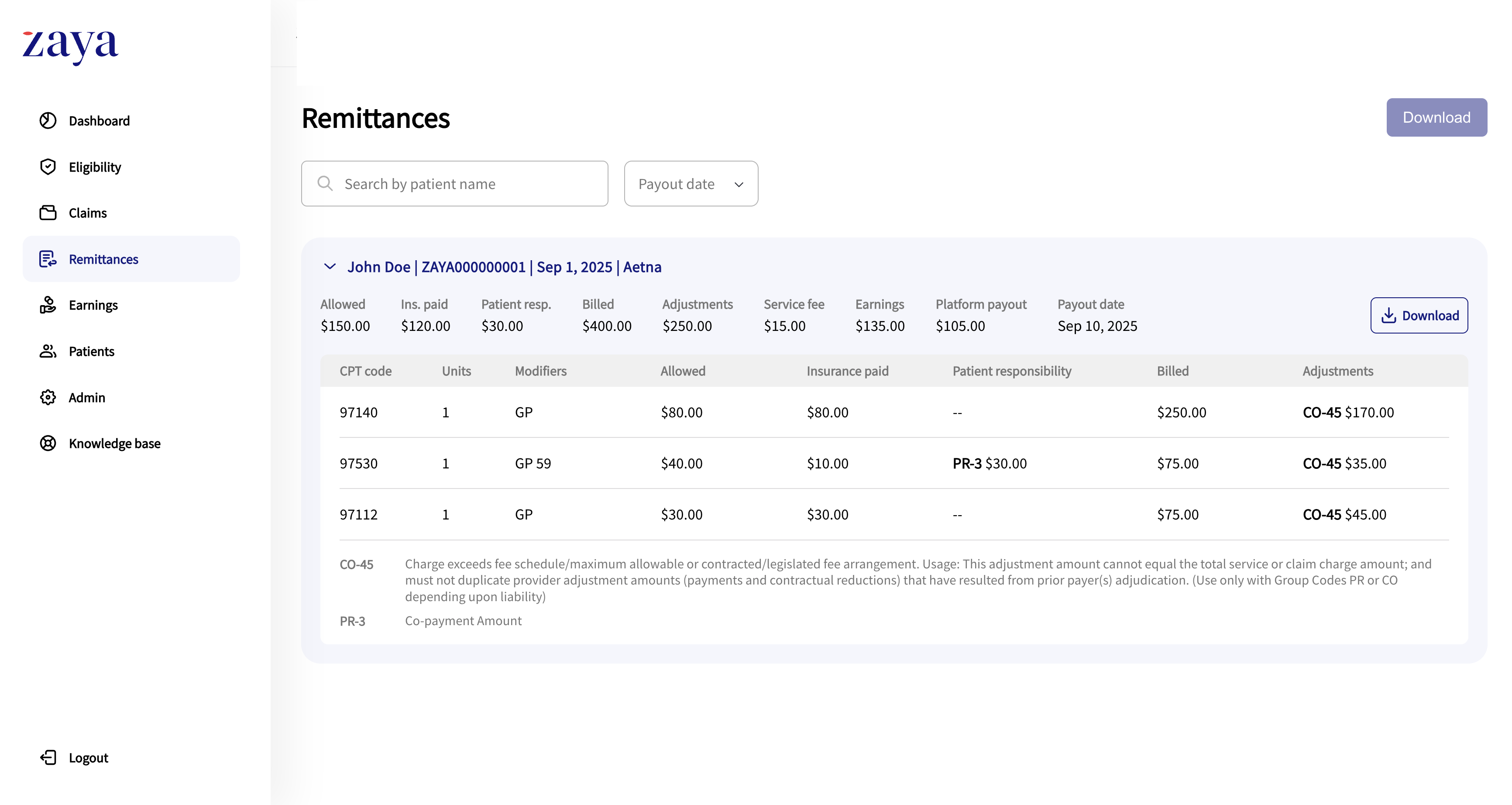The image size is (1512, 805).
Task: Click the Remittances document icon
Action: 48,259
